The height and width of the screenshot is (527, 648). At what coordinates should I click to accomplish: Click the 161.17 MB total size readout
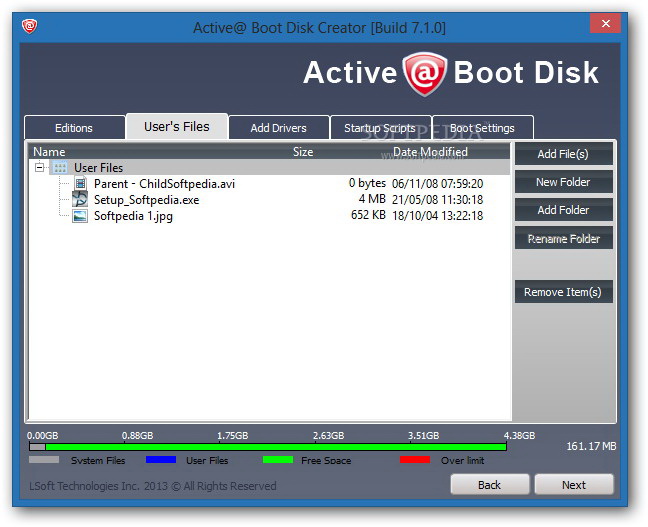[x=591, y=446]
